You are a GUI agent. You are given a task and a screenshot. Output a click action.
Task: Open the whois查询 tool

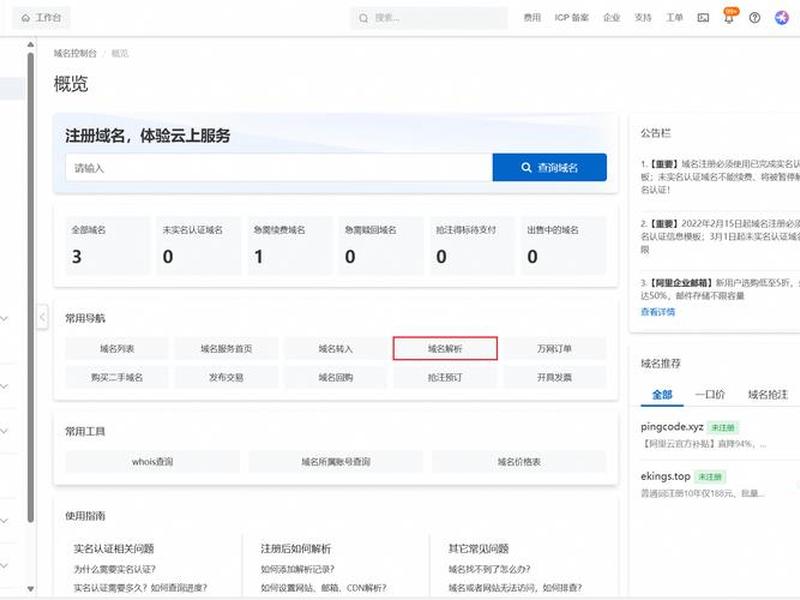pyautogui.click(x=153, y=461)
